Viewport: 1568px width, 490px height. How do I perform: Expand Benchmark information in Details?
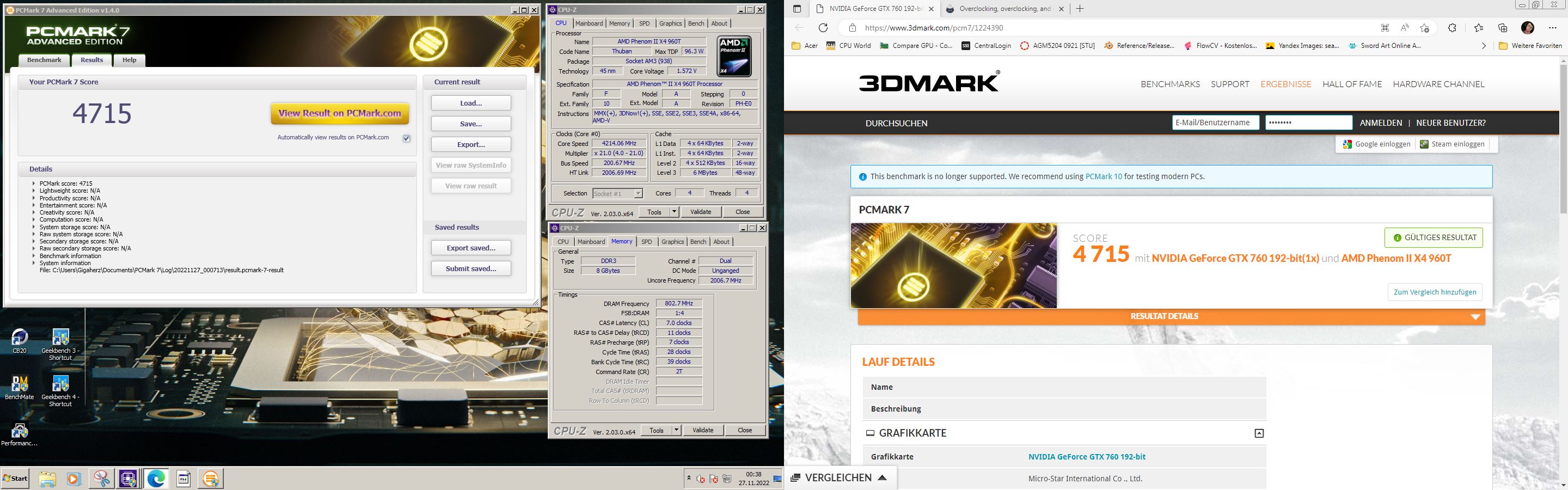point(34,256)
